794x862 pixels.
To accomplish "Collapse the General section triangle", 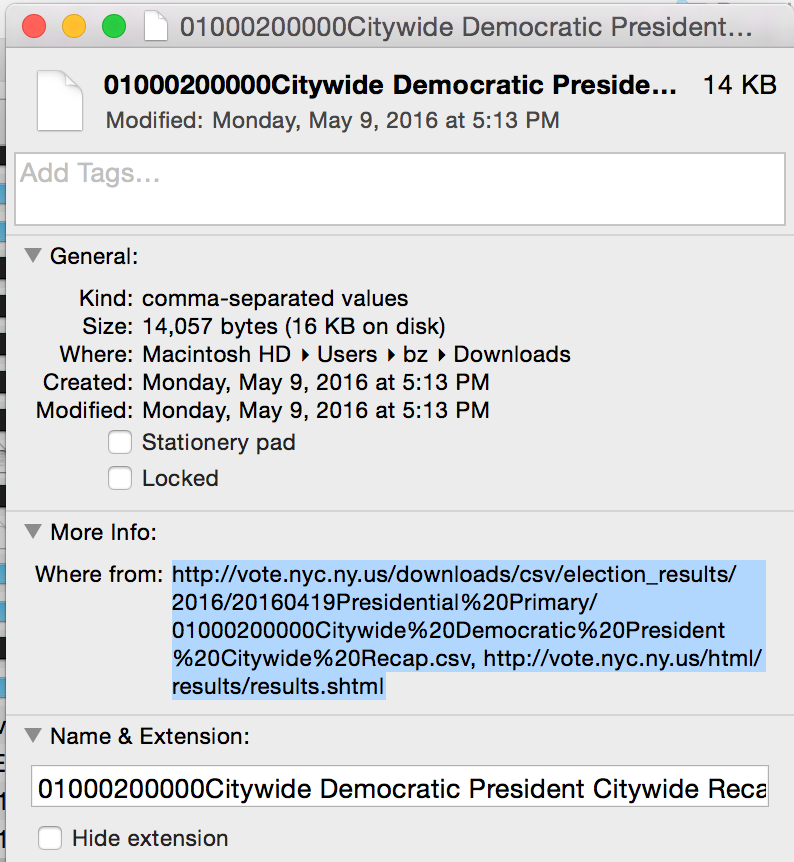I will [x=33, y=257].
